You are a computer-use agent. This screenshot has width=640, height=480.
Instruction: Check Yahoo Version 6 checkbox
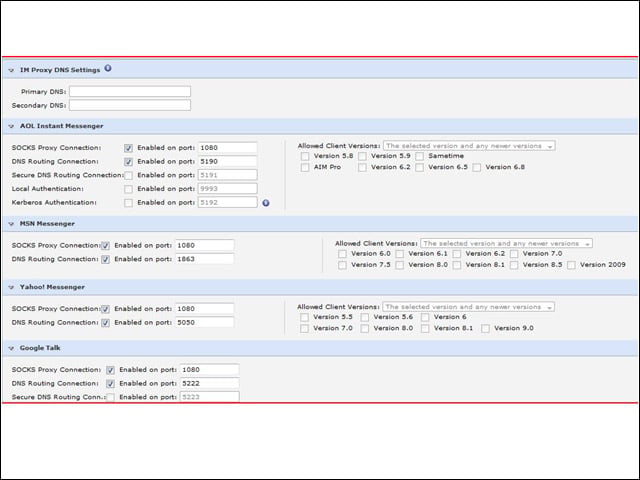425,317
